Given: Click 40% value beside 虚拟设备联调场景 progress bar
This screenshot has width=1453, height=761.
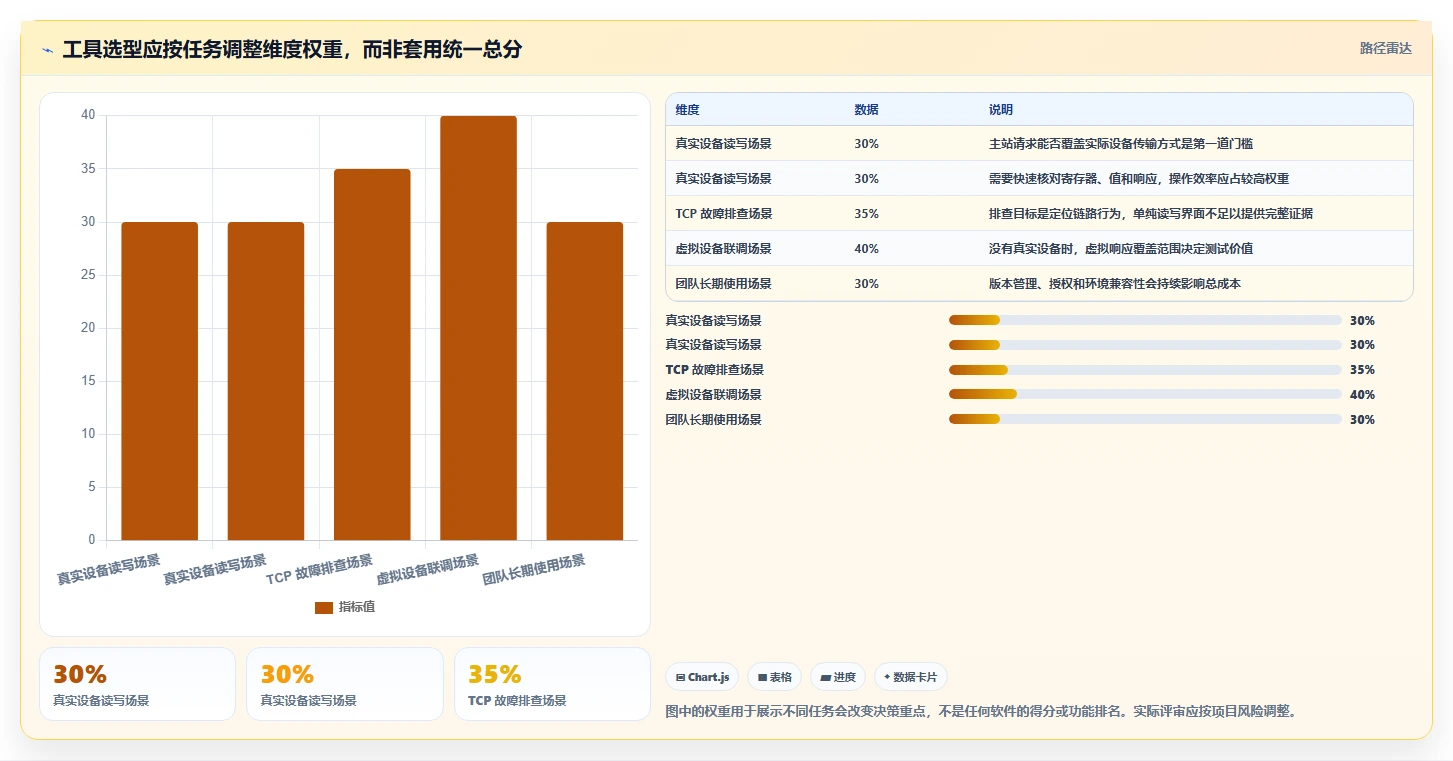Looking at the screenshot, I should pos(1362,395).
